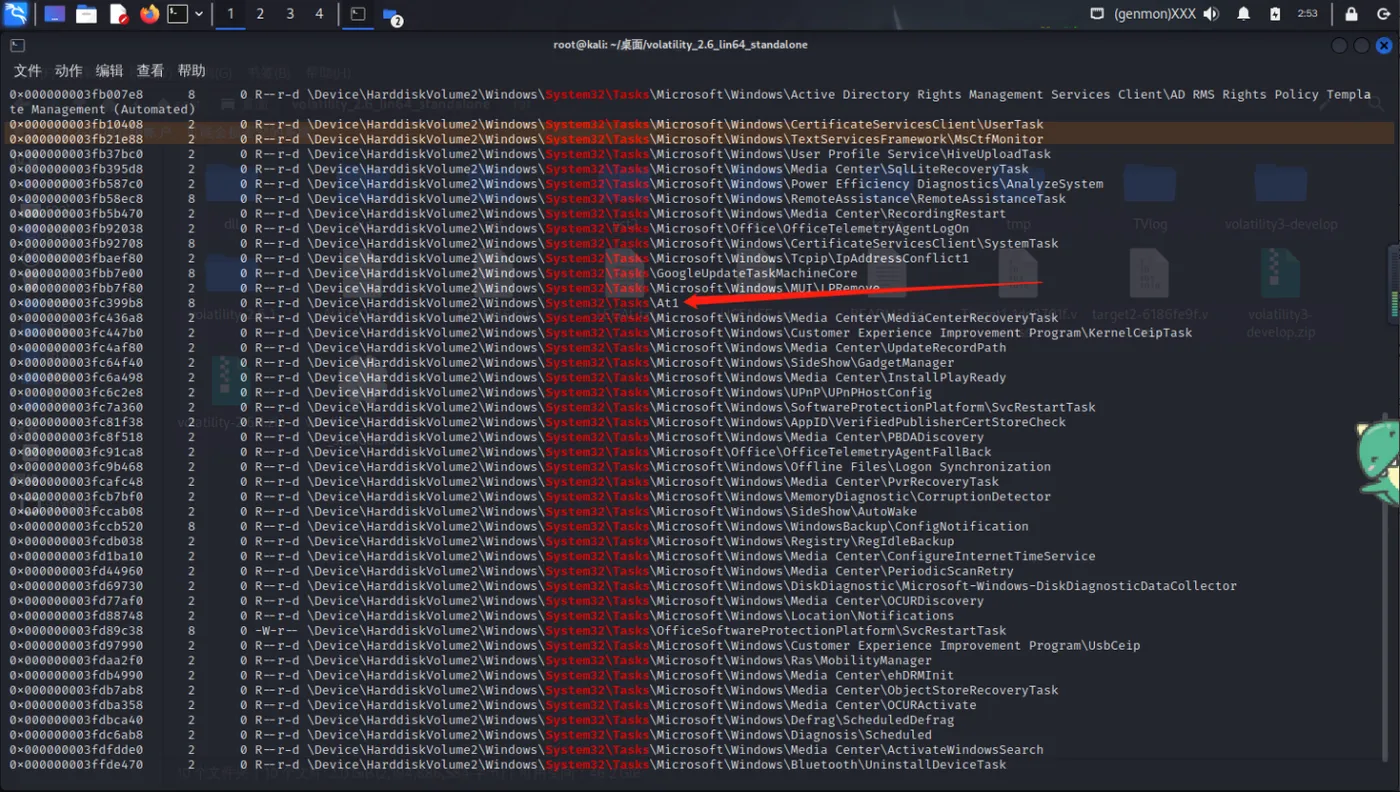Click the IpAddressConflict1 output line
1400x792 pixels.
tap(489, 258)
